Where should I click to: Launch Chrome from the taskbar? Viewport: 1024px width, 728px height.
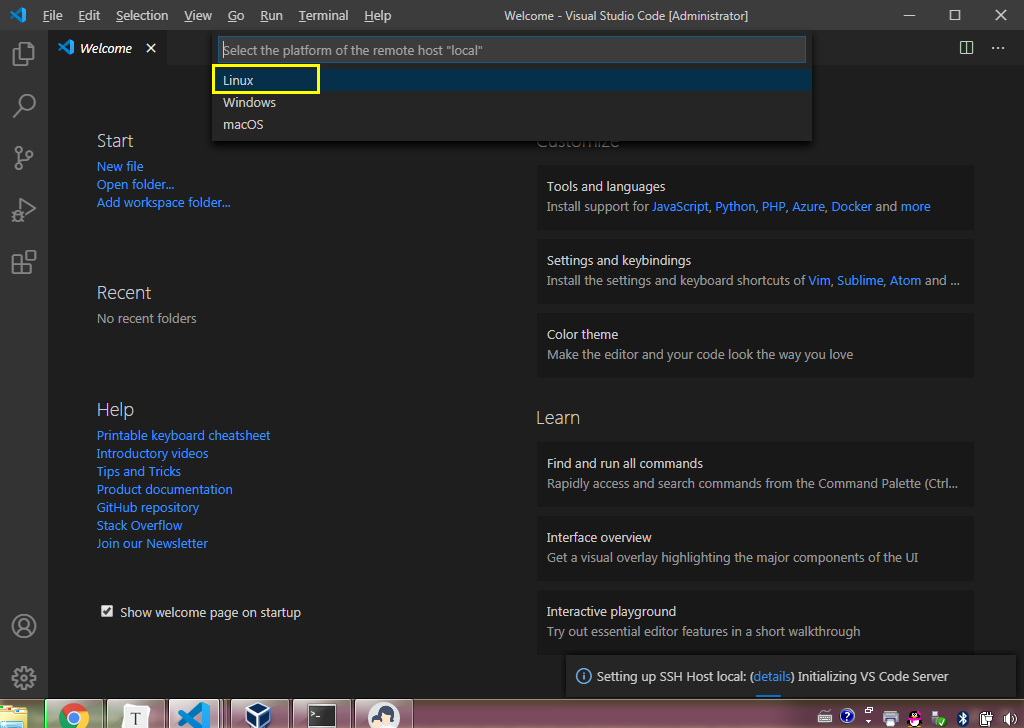click(74, 714)
